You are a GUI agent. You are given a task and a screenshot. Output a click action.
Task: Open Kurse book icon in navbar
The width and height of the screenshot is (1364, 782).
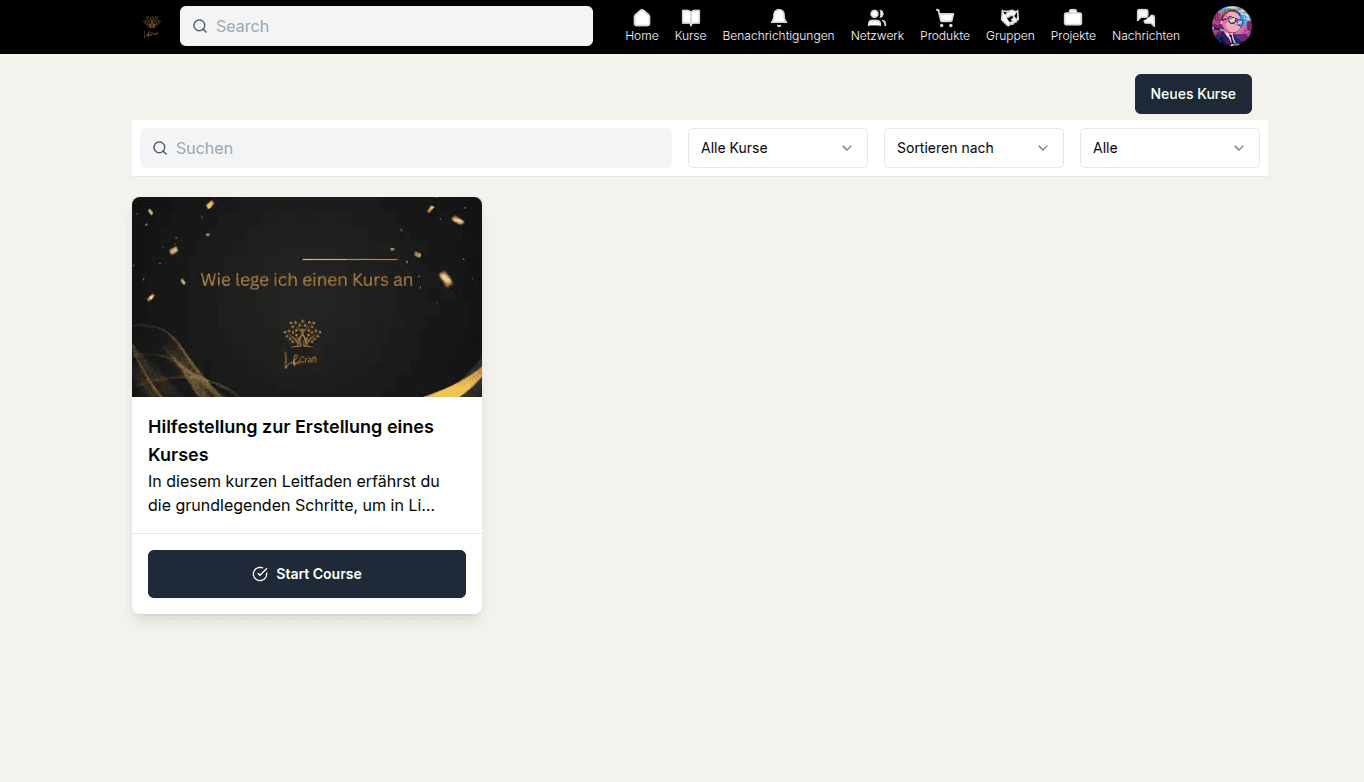[690, 18]
